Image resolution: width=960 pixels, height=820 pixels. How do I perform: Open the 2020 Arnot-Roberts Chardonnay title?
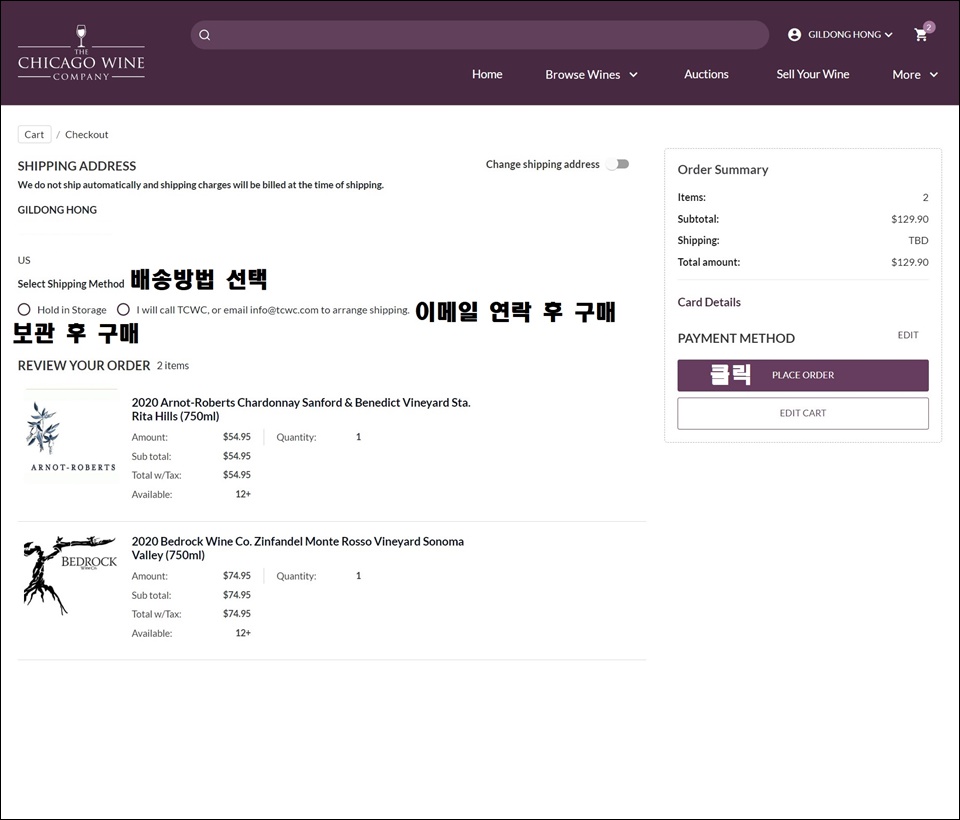coord(301,409)
